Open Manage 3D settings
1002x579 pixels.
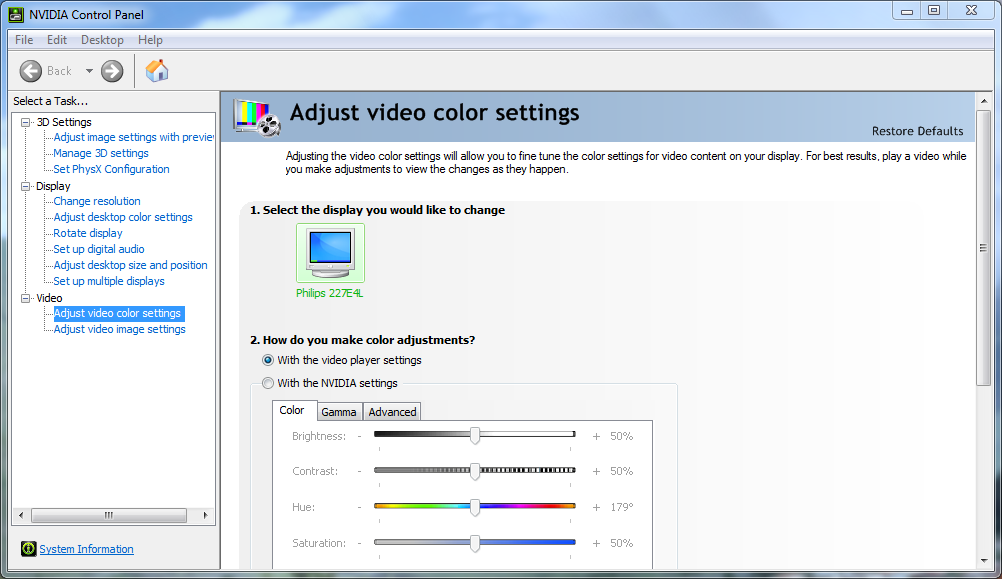[x=101, y=153]
